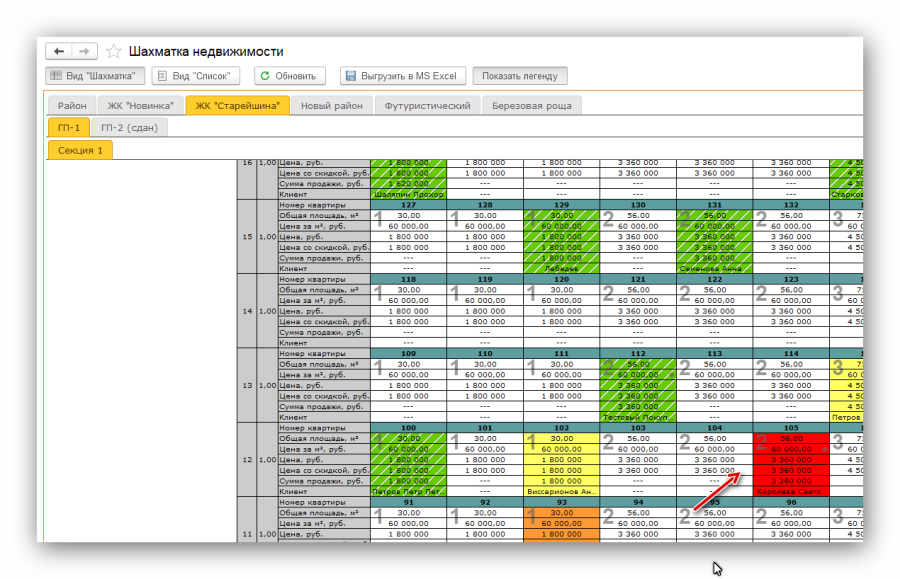
Task: Select the Новый район tab
Action: pos(331,105)
